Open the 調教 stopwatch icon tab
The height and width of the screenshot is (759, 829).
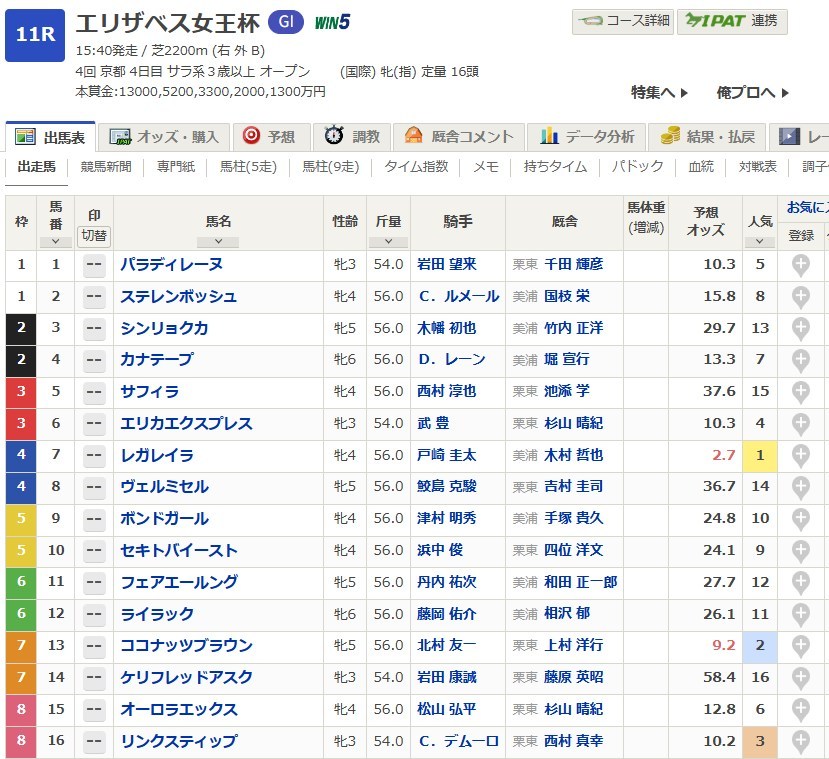[334, 137]
